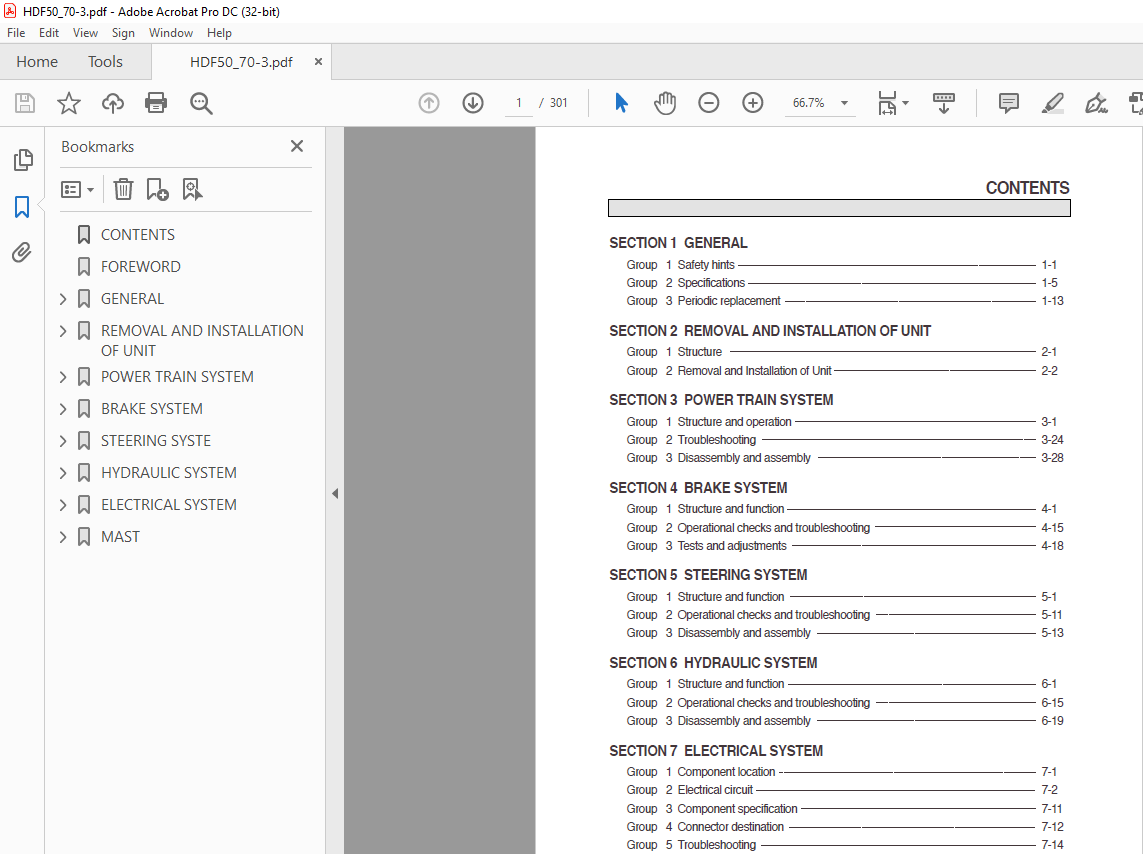This screenshot has width=1143, height=854.
Task: Print the document with printer icon
Action: click(x=156, y=103)
